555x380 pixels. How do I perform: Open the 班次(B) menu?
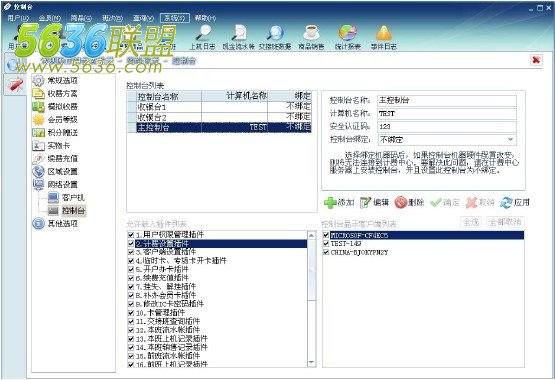click(112, 18)
